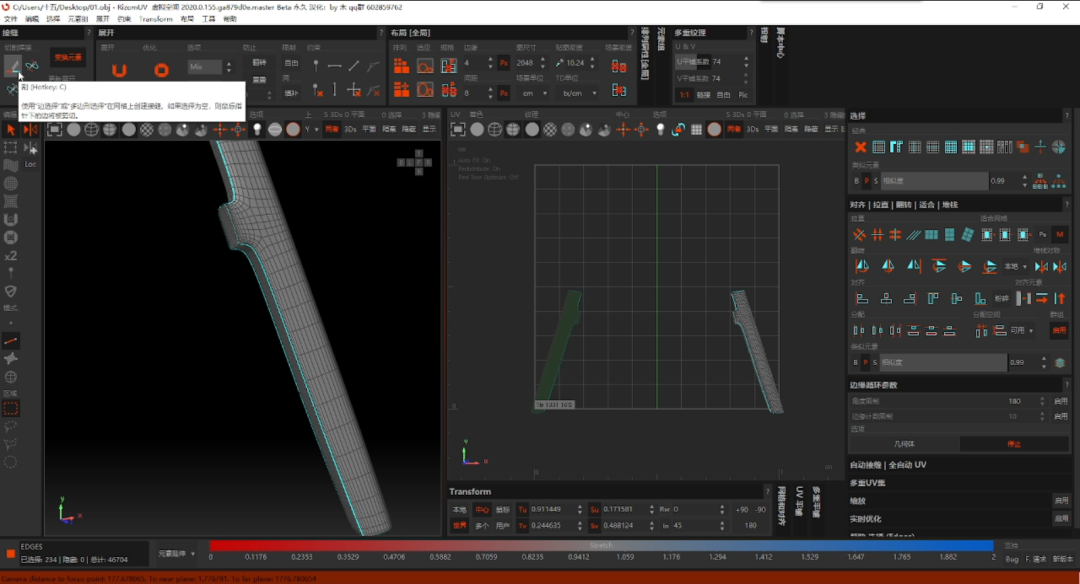
Task: Open the 文件 menu
Action: click(11, 19)
